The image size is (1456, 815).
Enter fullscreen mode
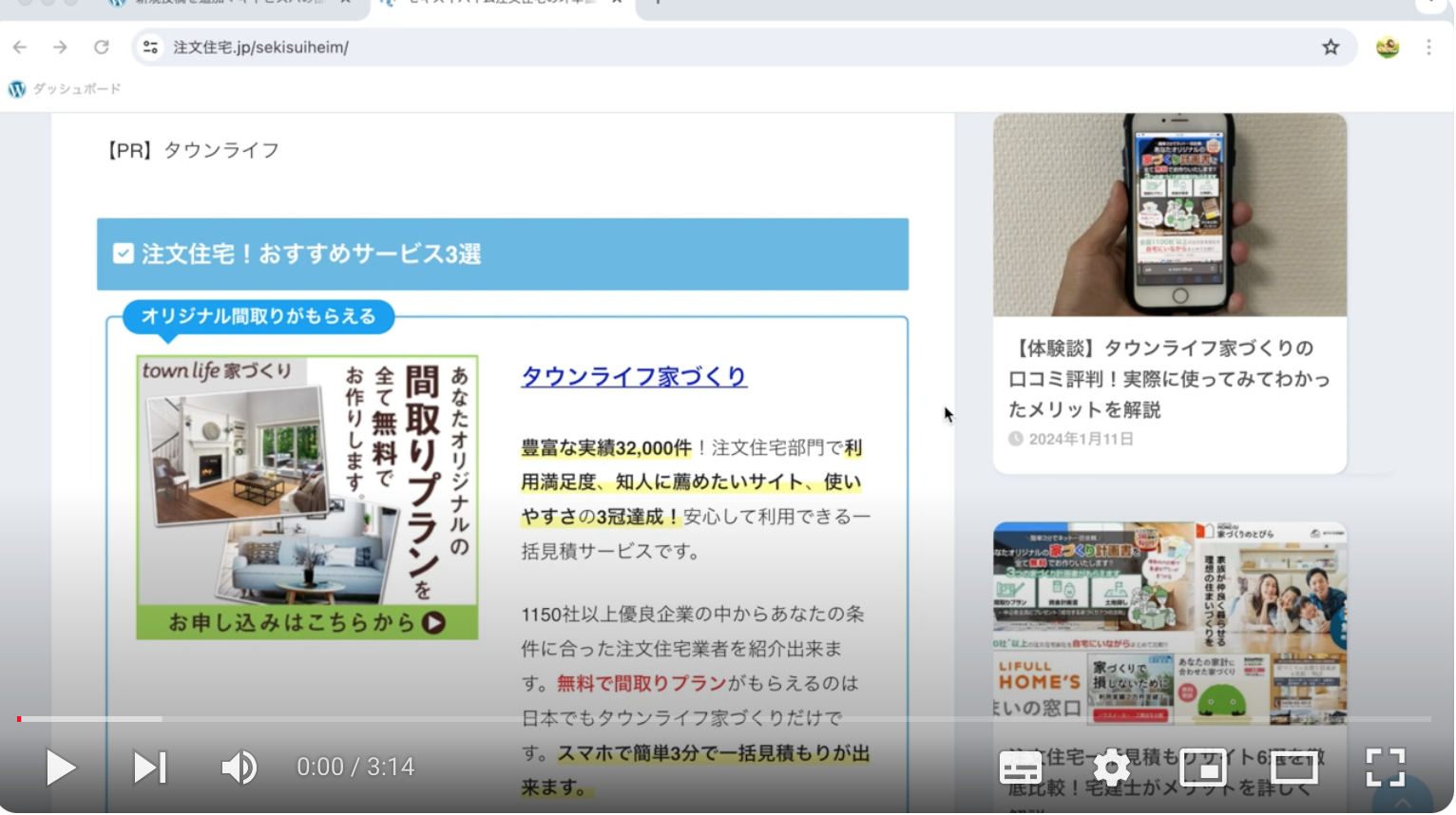[1385, 768]
